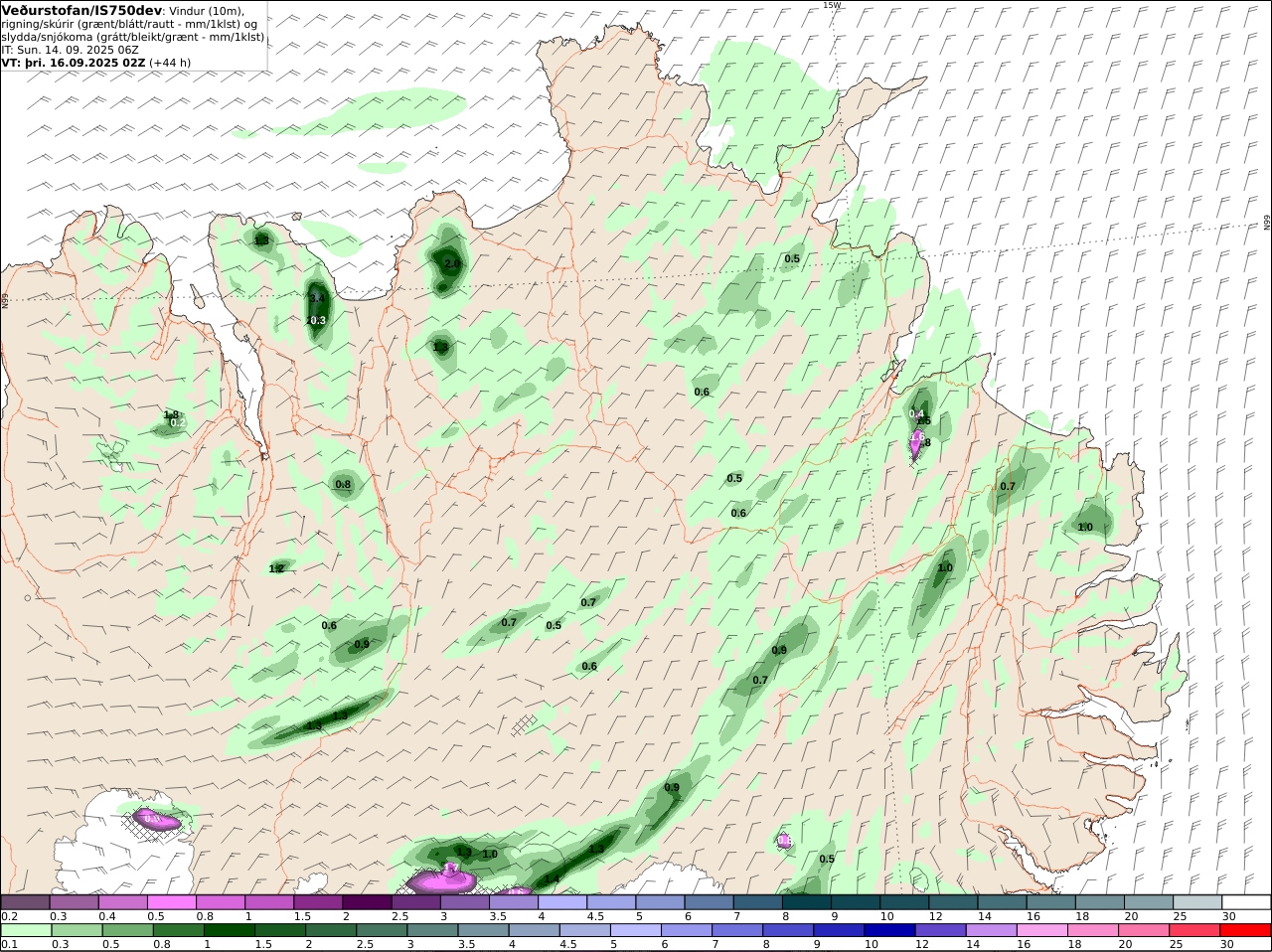Click the bright magenta swatch between 0.5 and 0.8, top legend
Screen dimensions: 1272x952
pyautogui.click(x=172, y=902)
